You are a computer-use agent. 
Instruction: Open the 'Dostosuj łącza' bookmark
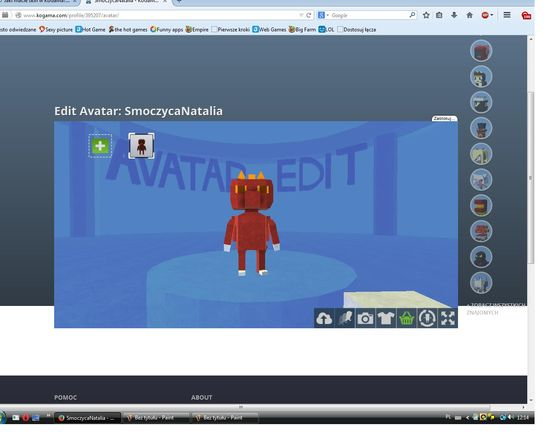point(356,29)
